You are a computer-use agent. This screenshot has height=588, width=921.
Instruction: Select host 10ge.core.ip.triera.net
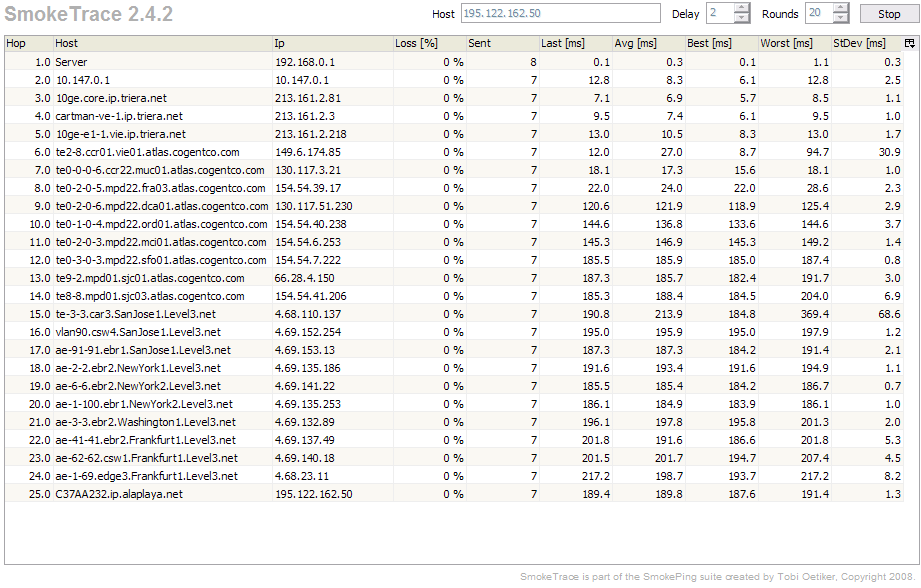pyautogui.click(x=111, y=98)
